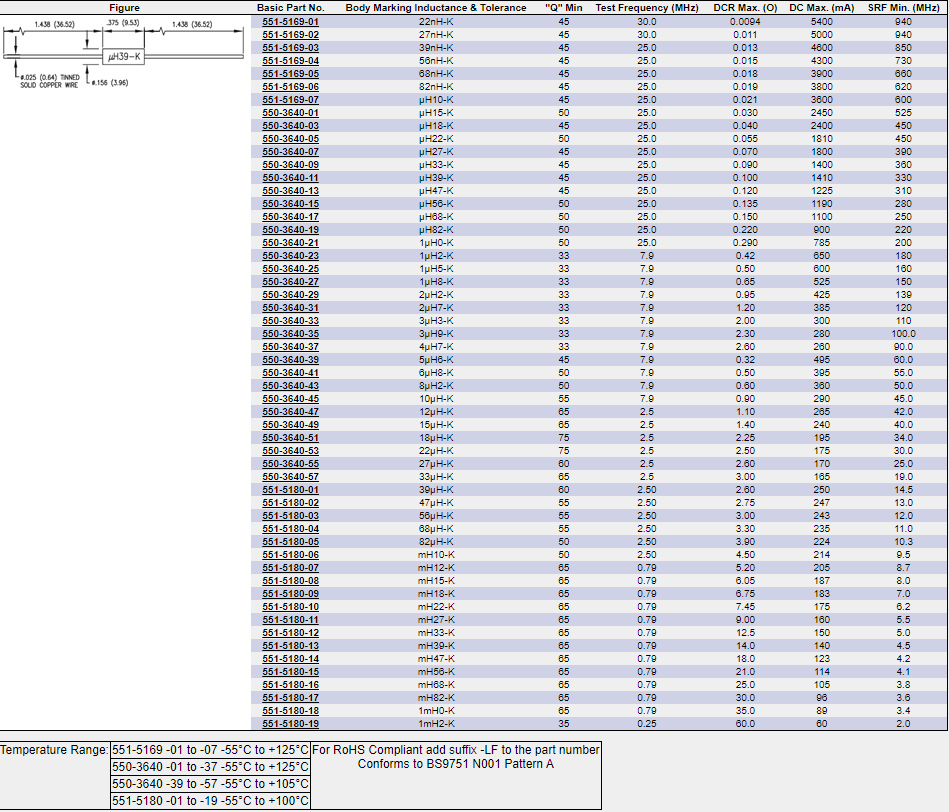Viewport: 949px width, 812px height.
Task: Open the 550-3640-21 part link
Action: tap(290, 242)
